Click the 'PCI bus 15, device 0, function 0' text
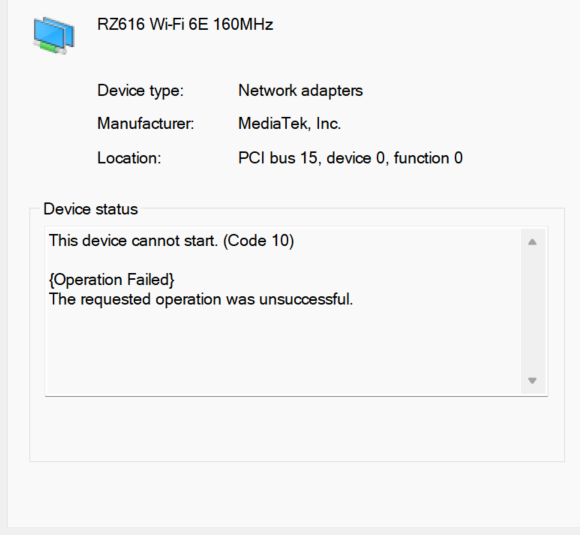Screen dimensions: 580x535 350,158
